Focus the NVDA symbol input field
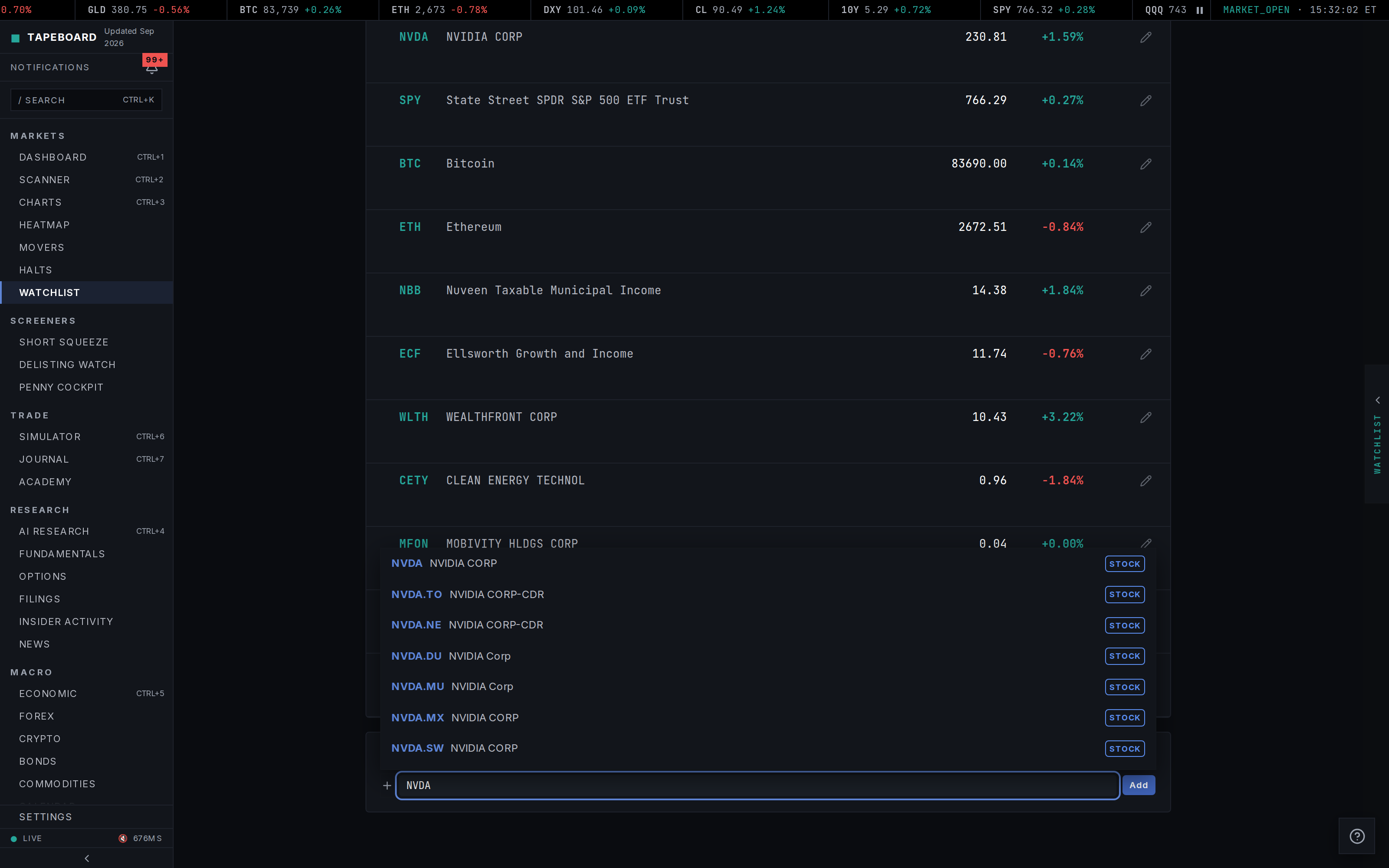The height and width of the screenshot is (868, 1389). click(757, 786)
